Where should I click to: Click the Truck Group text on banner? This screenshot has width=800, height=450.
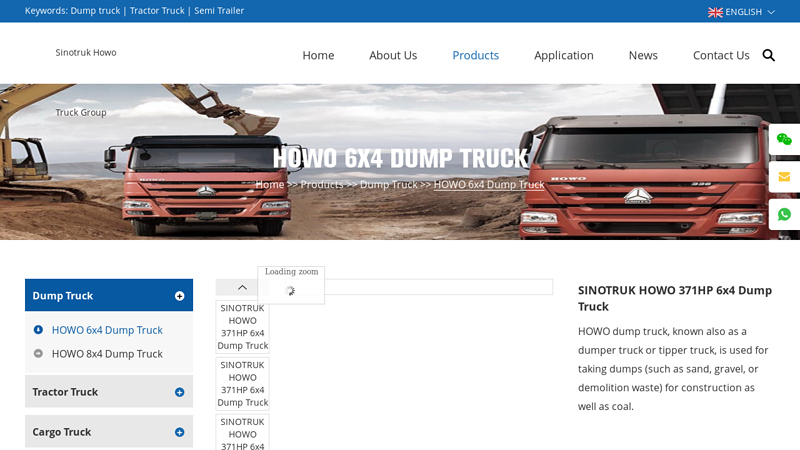(x=81, y=112)
